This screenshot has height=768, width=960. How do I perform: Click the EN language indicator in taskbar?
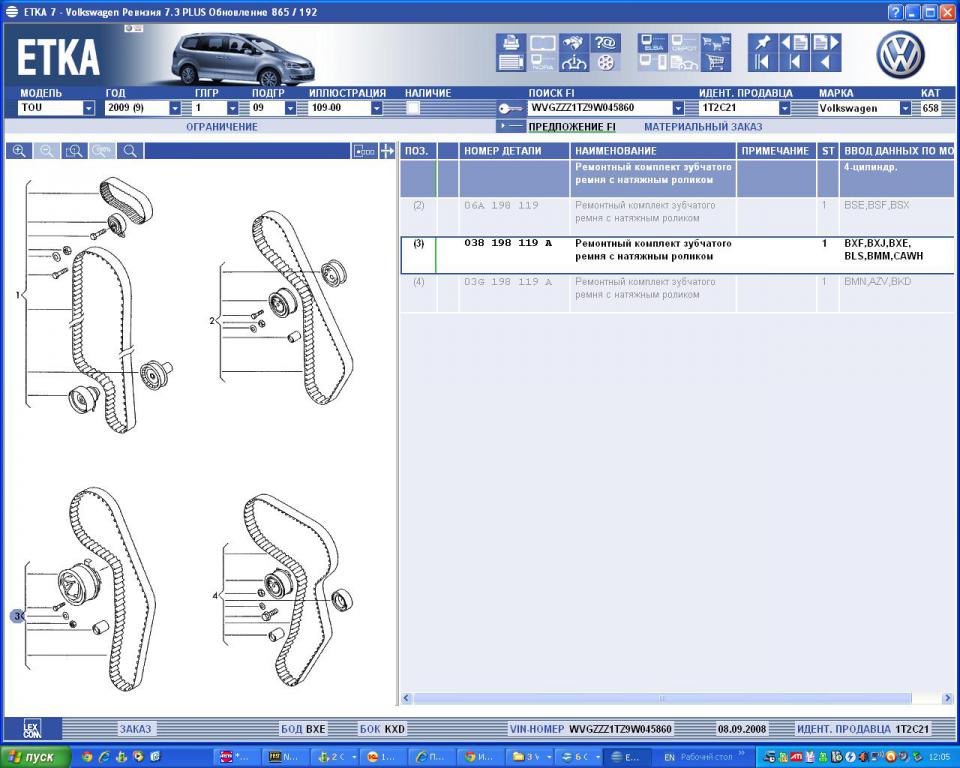click(x=669, y=757)
